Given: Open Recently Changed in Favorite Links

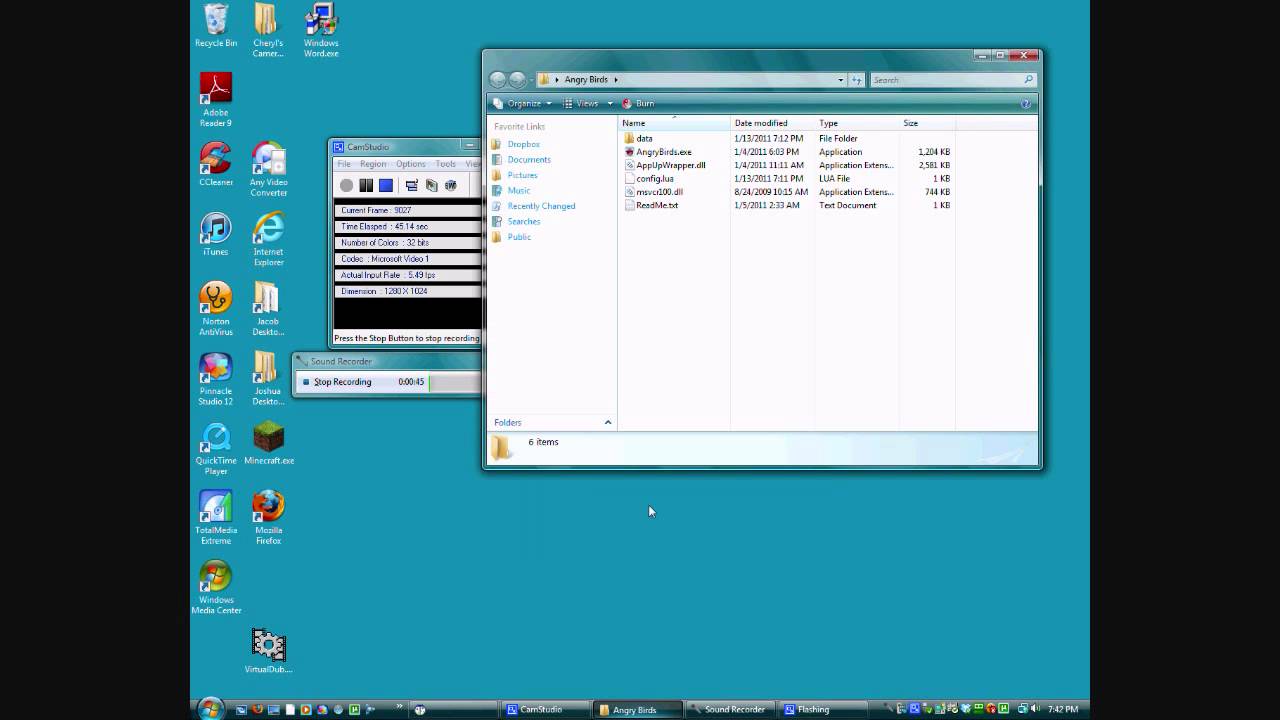Looking at the screenshot, I should click(x=533, y=206).
